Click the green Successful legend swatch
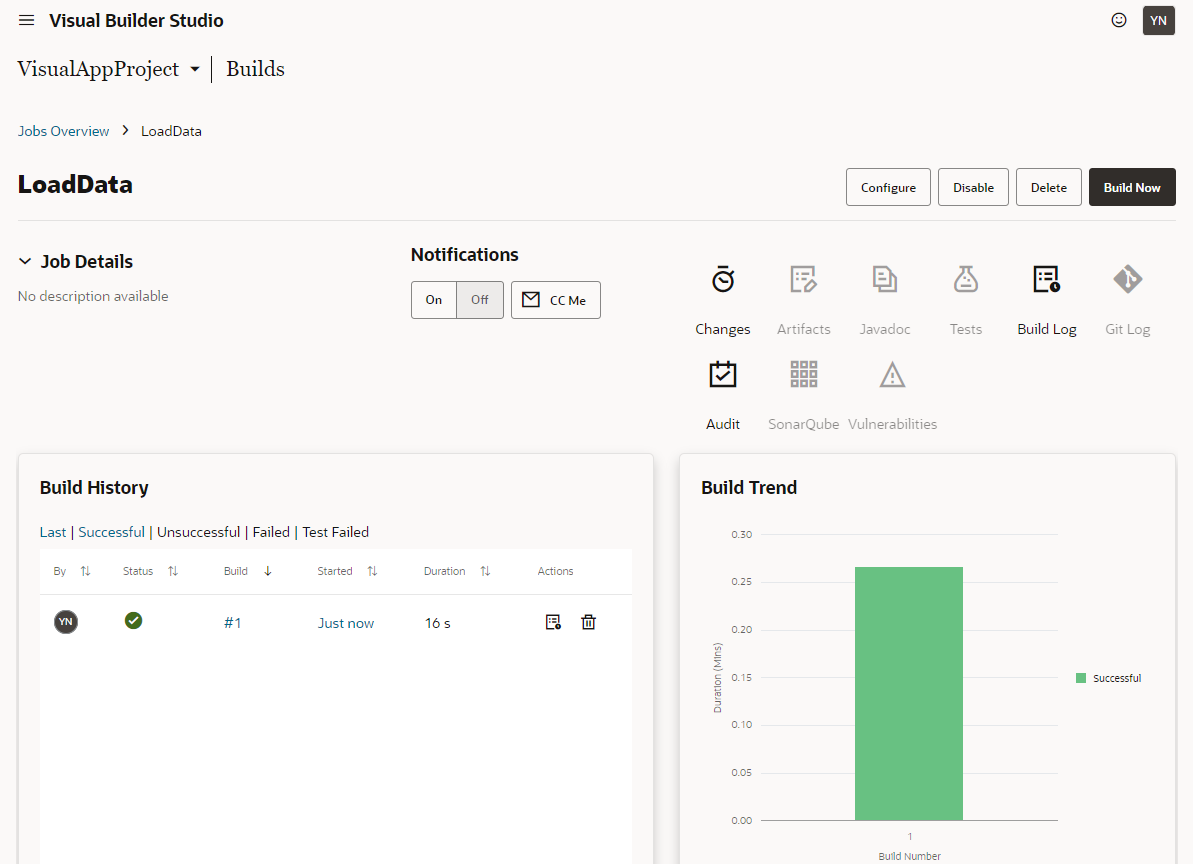The height and width of the screenshot is (864, 1193). click(1081, 678)
